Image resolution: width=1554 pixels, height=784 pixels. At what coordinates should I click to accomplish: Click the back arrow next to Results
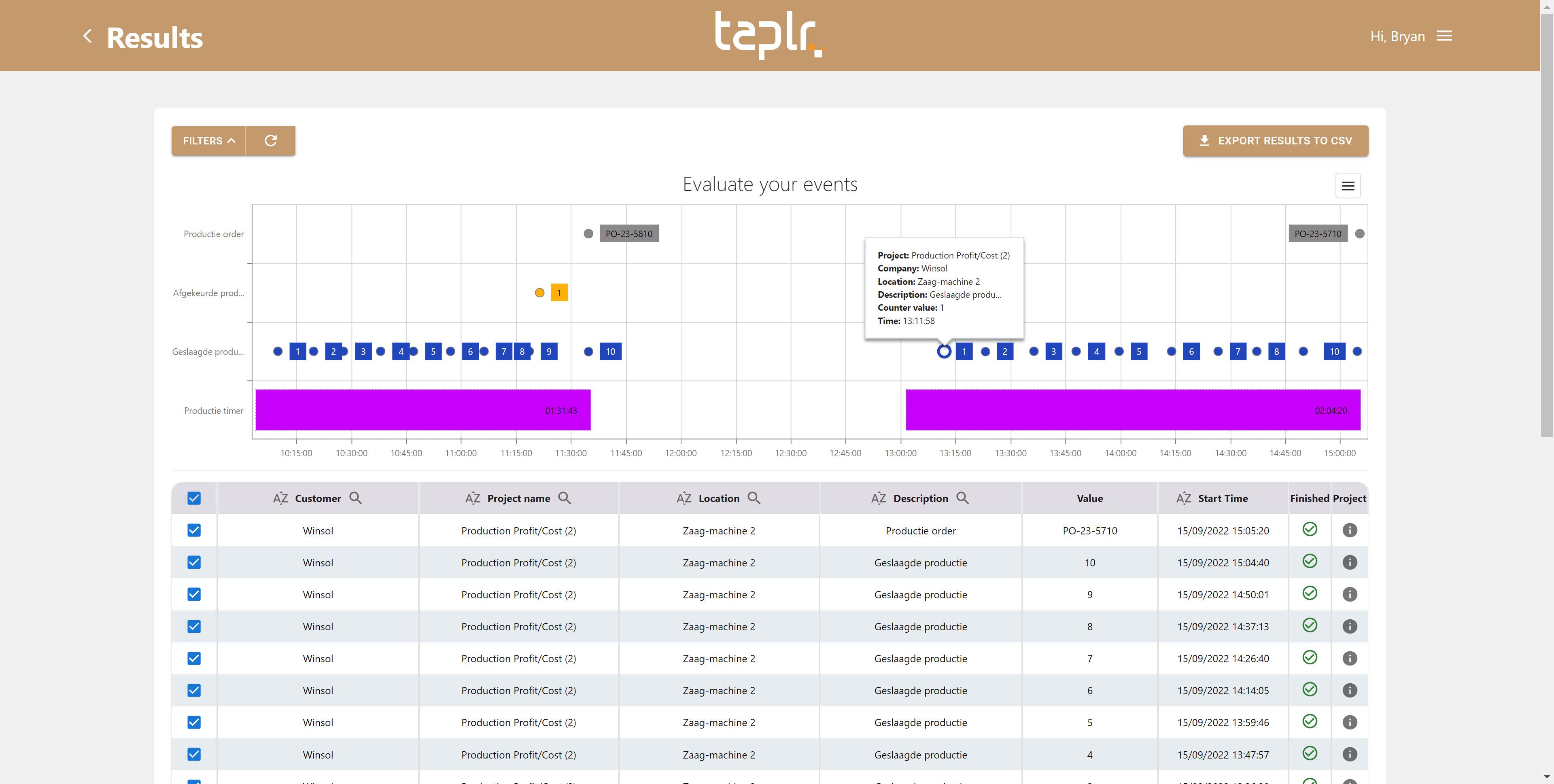pyautogui.click(x=87, y=36)
